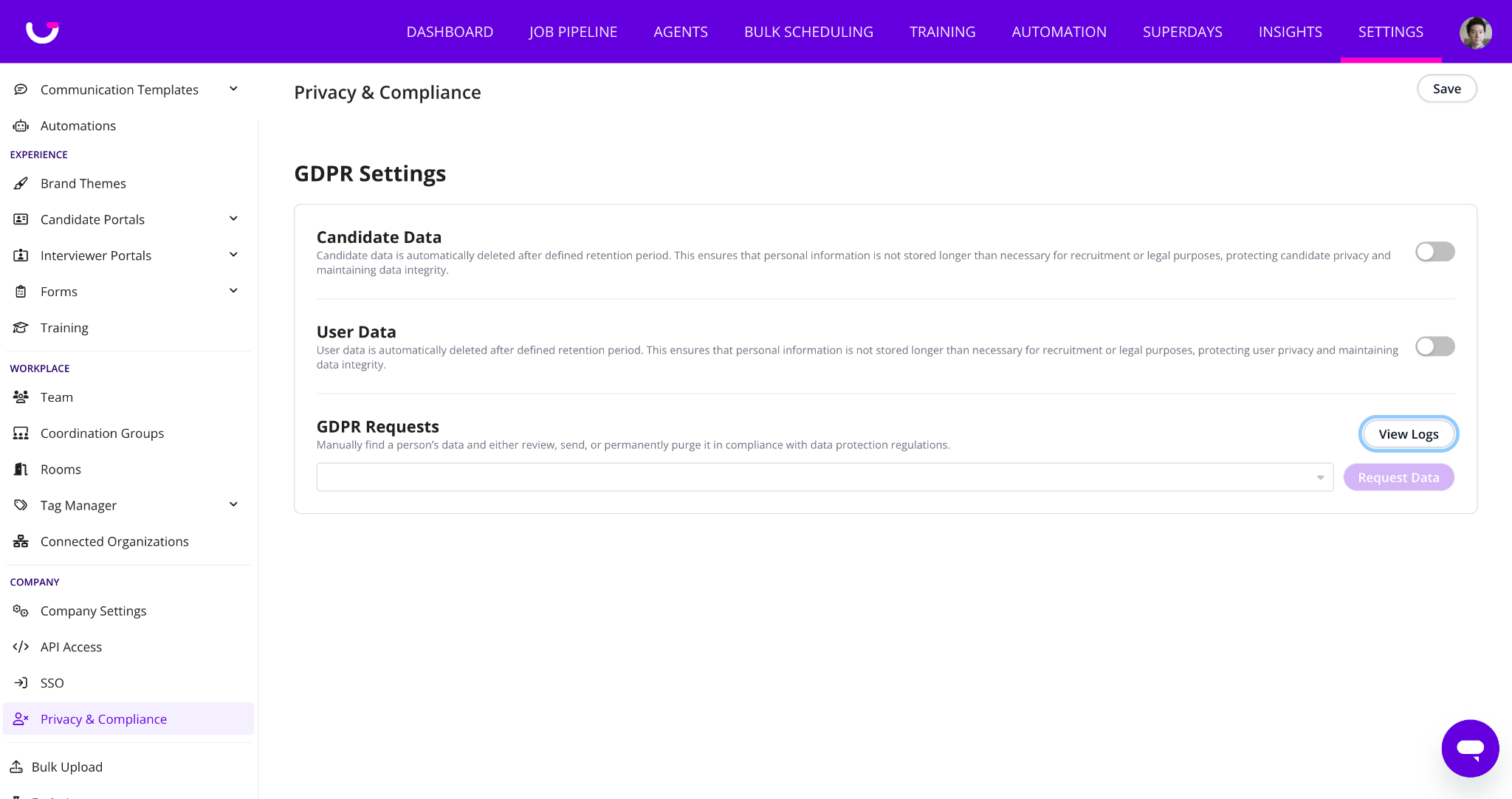Image resolution: width=1512 pixels, height=799 pixels.
Task: Enable User Data retention toggle
Action: coord(1434,346)
